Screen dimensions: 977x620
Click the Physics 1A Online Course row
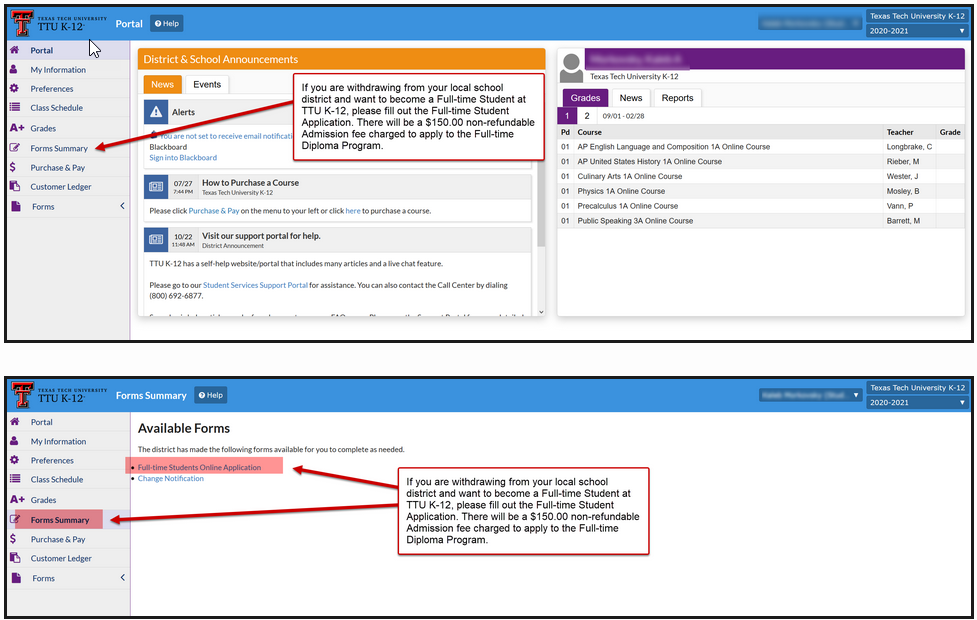761,191
